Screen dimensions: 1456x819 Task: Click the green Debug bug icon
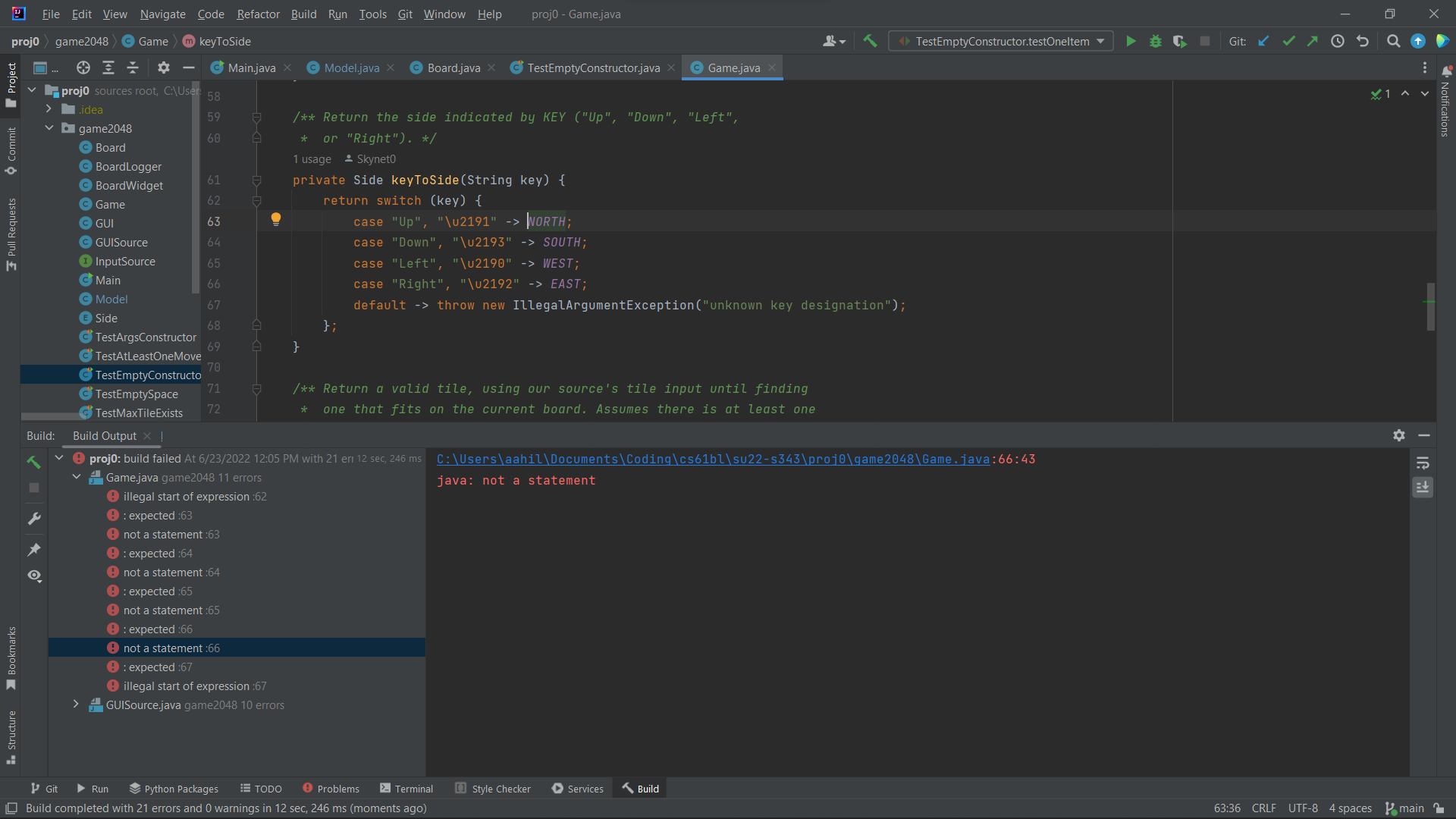(1155, 41)
